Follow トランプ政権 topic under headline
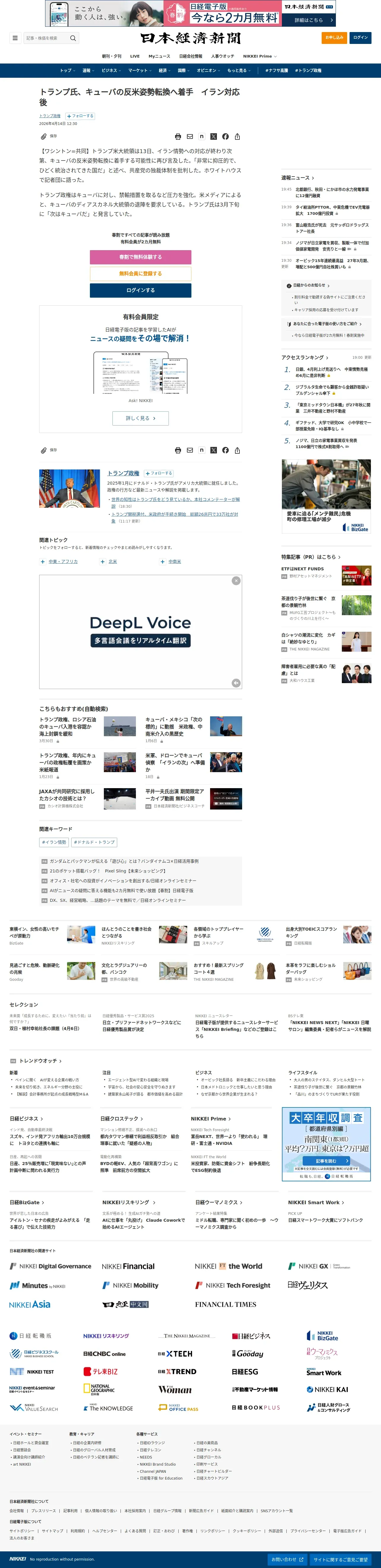 click(80, 116)
